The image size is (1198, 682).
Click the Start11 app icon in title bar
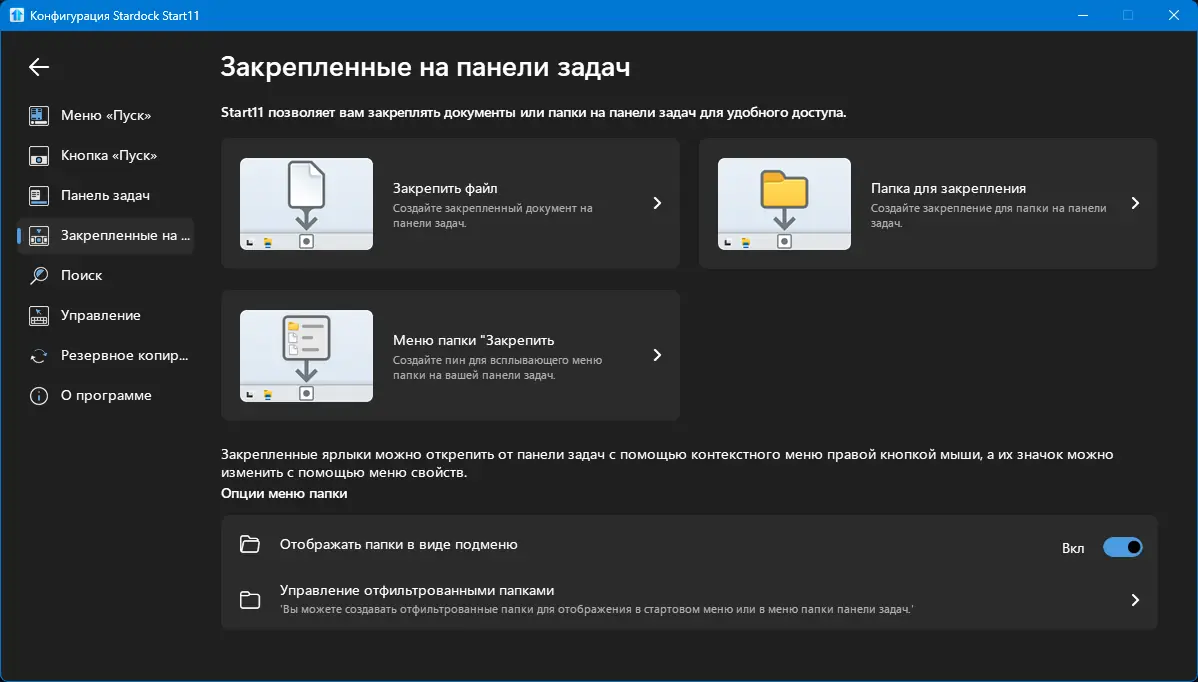pyautogui.click(x=16, y=15)
